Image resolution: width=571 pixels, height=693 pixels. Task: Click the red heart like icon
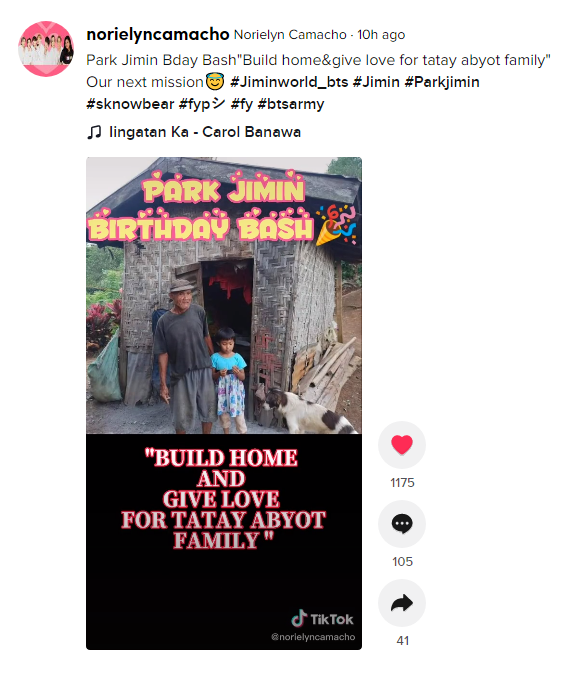(401, 445)
